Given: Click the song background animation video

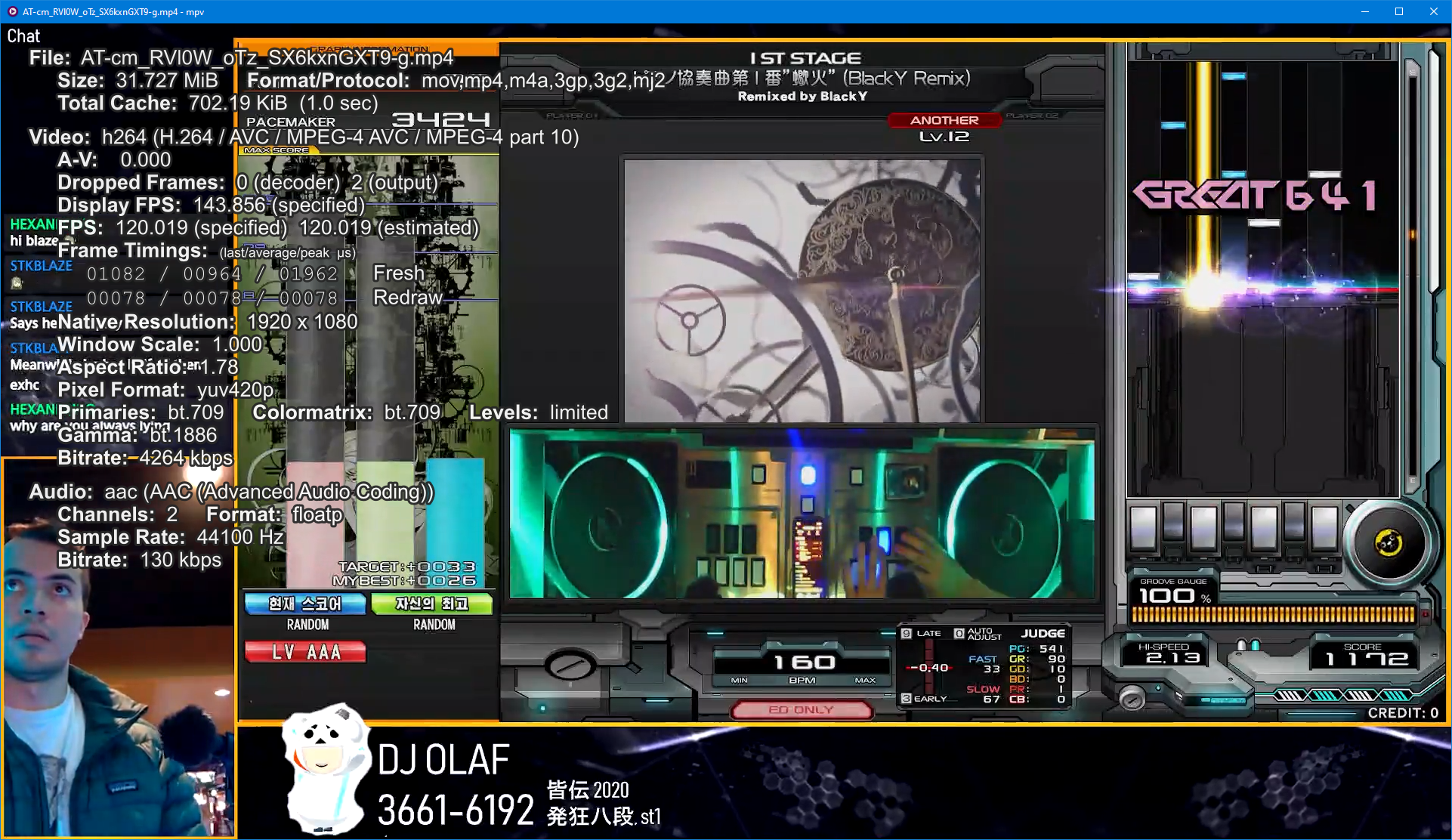Looking at the screenshot, I should (802, 290).
